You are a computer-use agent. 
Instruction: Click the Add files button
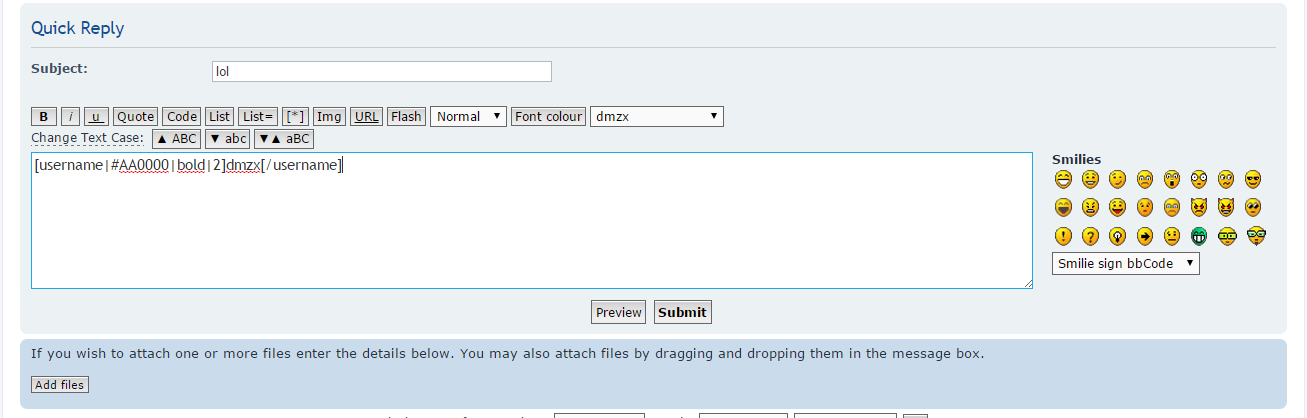click(x=60, y=385)
